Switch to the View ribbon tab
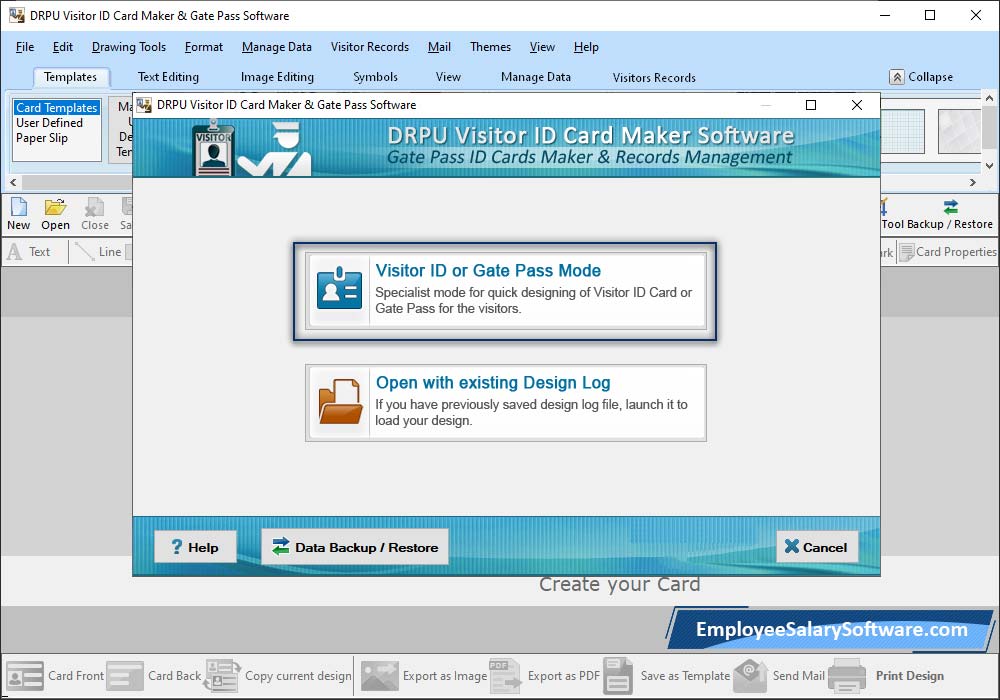This screenshot has width=1000, height=700. coord(448,77)
